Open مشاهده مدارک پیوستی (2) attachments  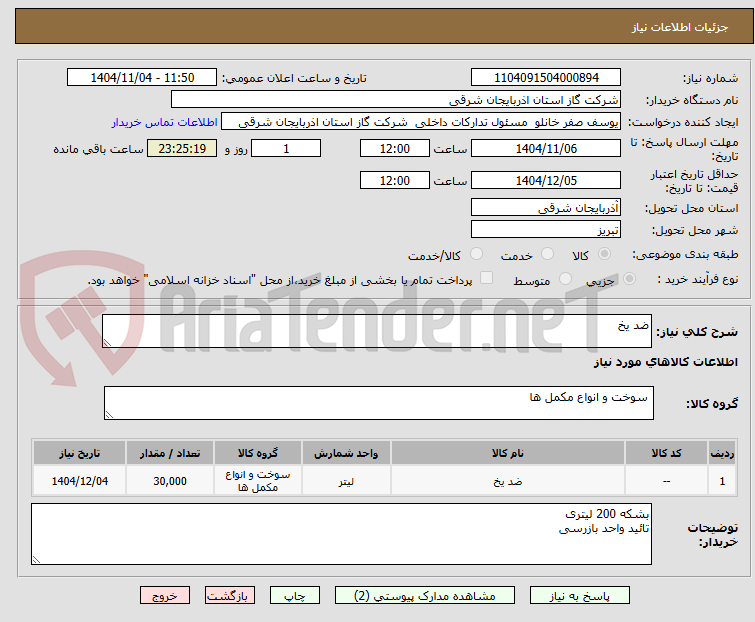point(425,596)
